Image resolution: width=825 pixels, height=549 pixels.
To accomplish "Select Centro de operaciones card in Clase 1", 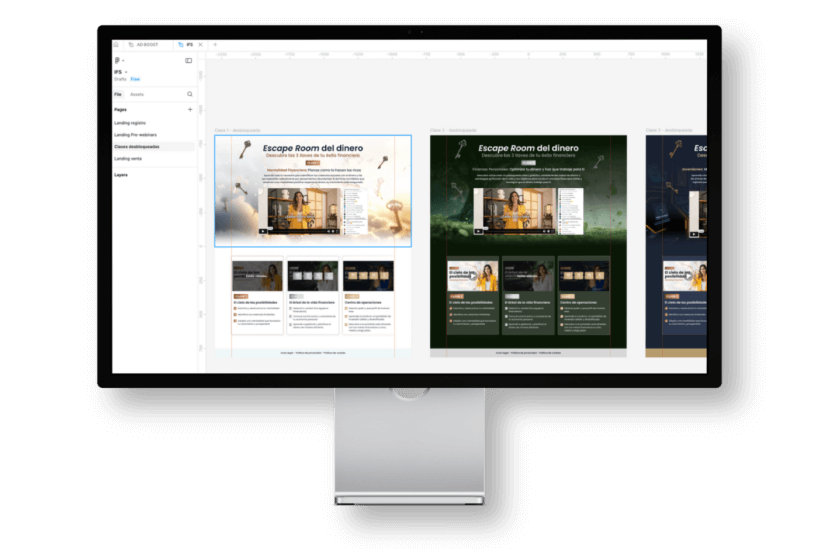I will point(368,296).
